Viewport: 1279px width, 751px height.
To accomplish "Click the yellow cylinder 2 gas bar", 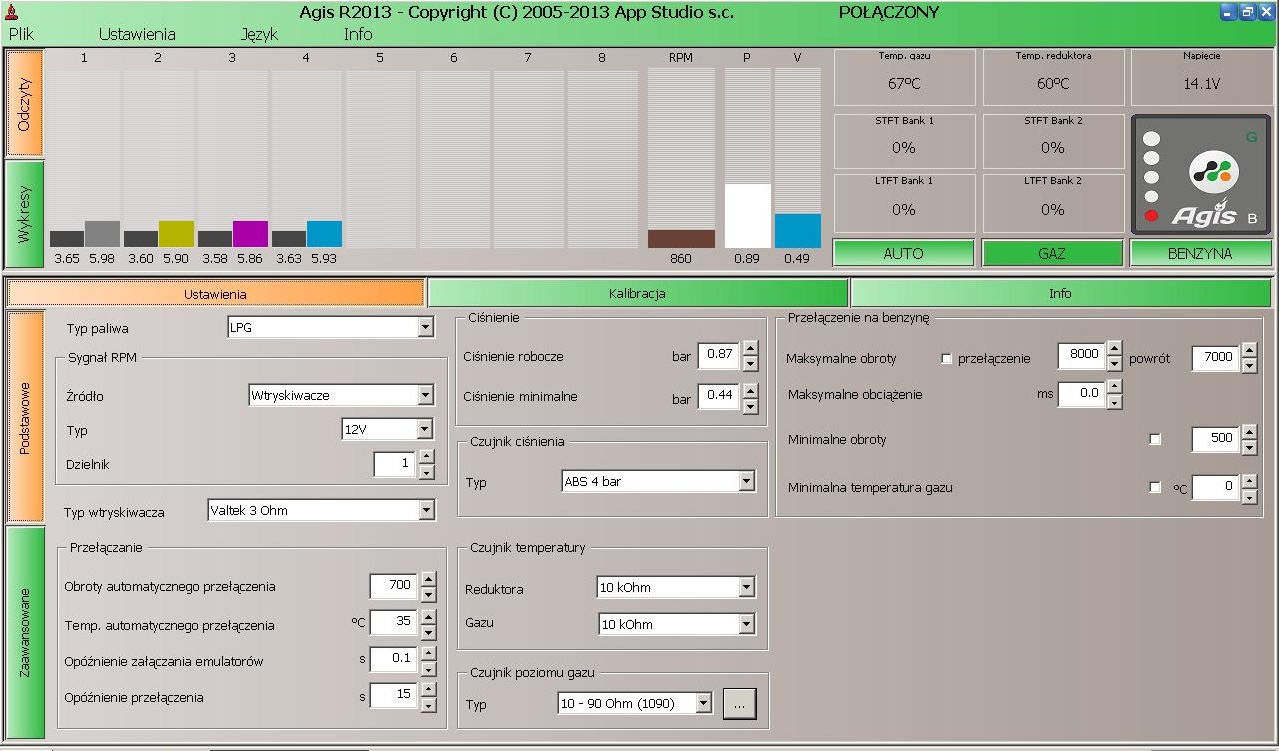I will coord(176,234).
